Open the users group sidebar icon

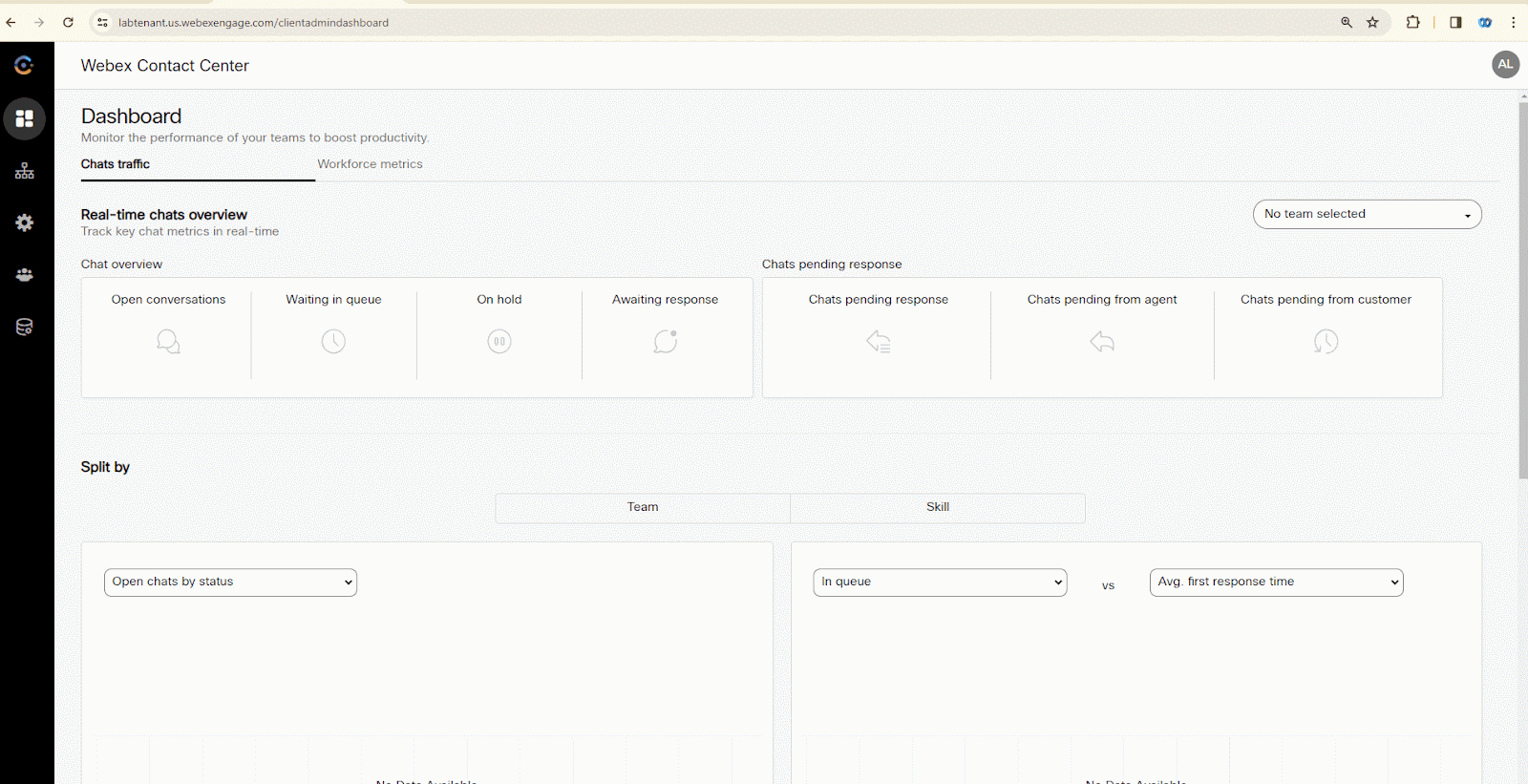25,275
